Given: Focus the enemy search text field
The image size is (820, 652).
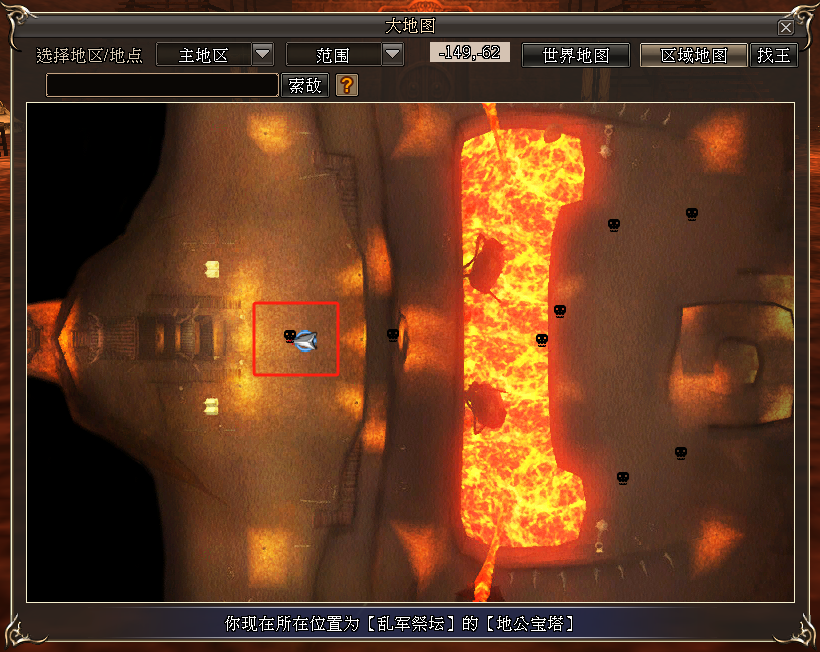Looking at the screenshot, I should (162, 85).
